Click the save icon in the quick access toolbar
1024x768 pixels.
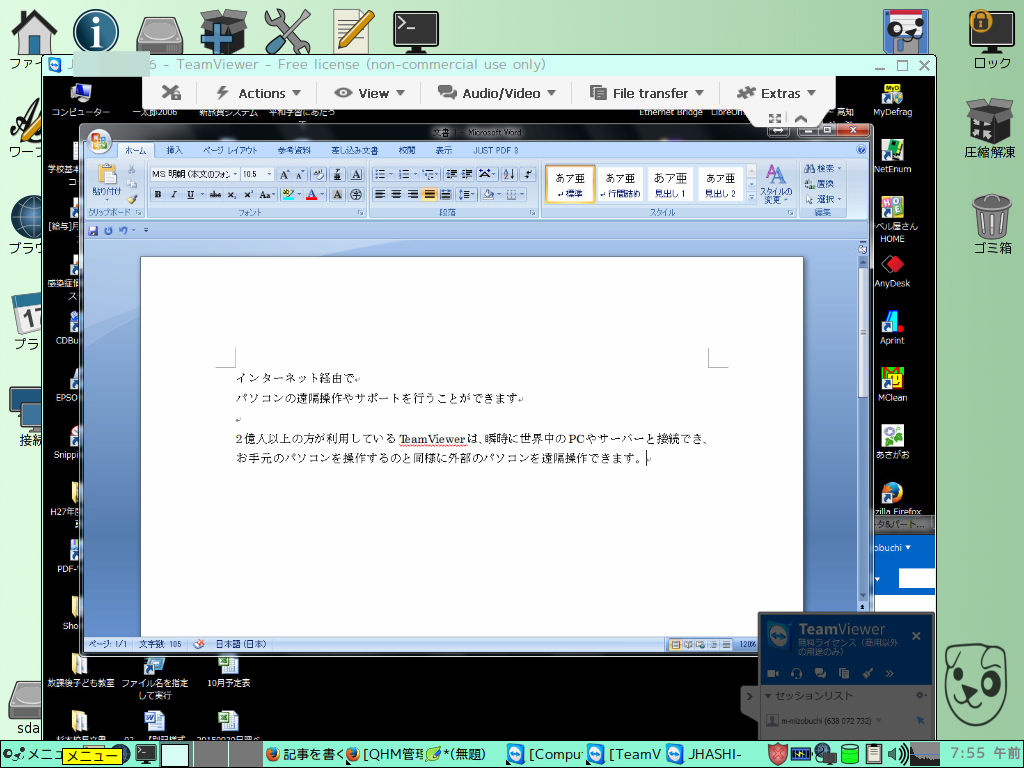pos(93,231)
